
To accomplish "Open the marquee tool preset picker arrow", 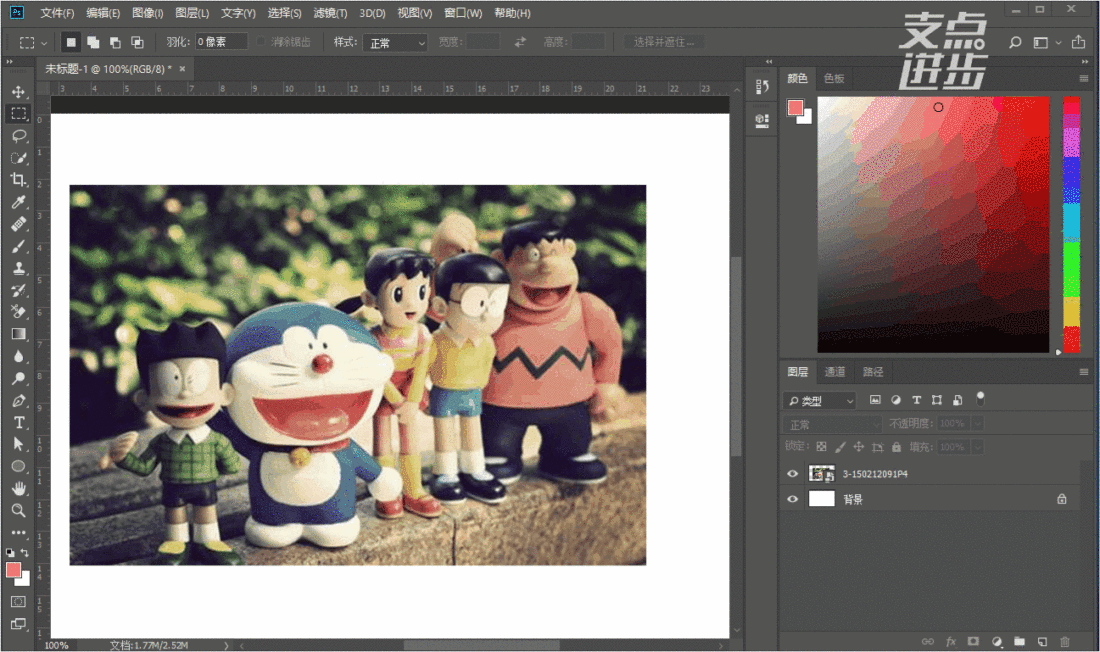I will click(x=44, y=43).
